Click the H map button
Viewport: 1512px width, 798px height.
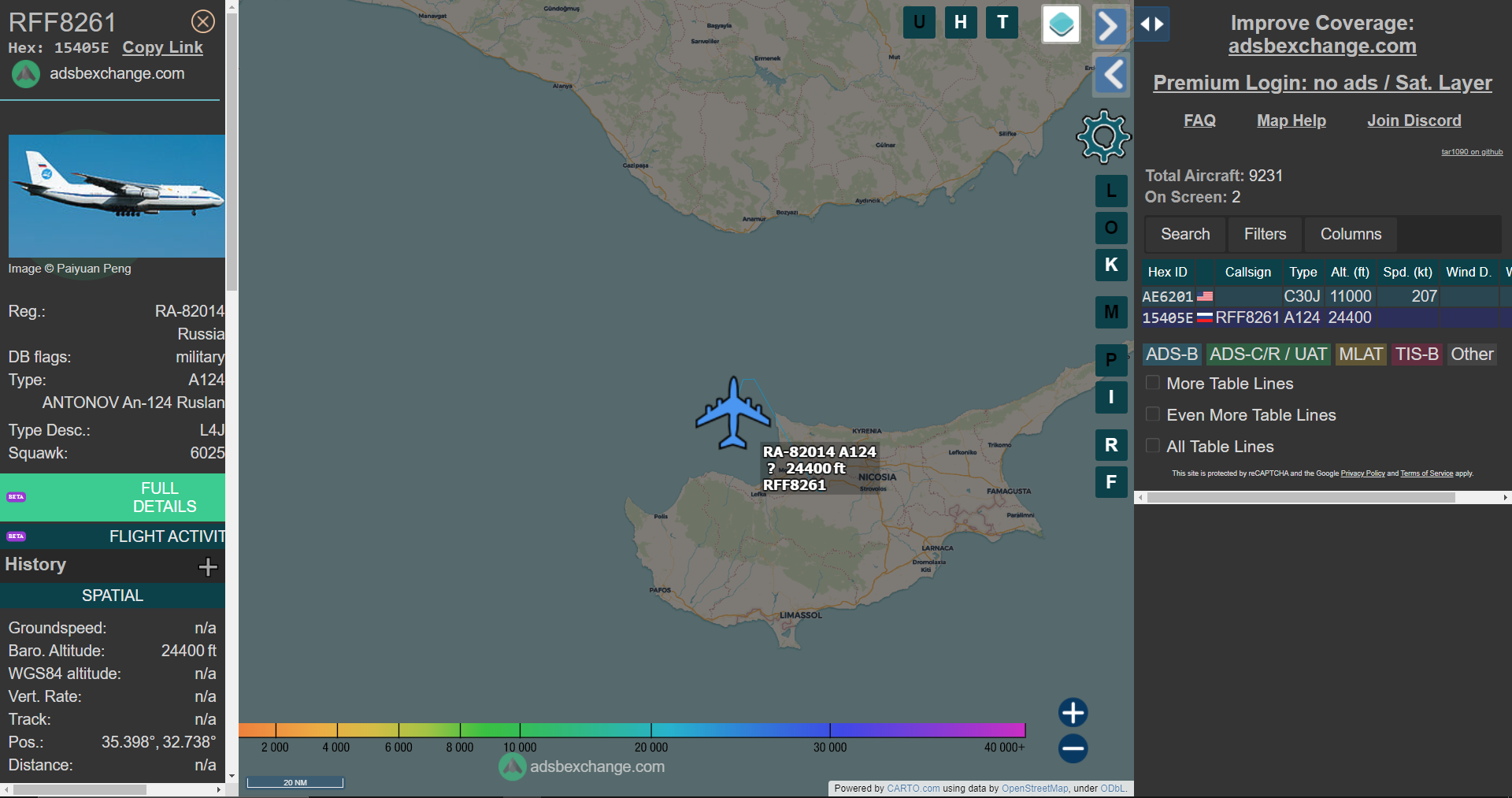961,22
